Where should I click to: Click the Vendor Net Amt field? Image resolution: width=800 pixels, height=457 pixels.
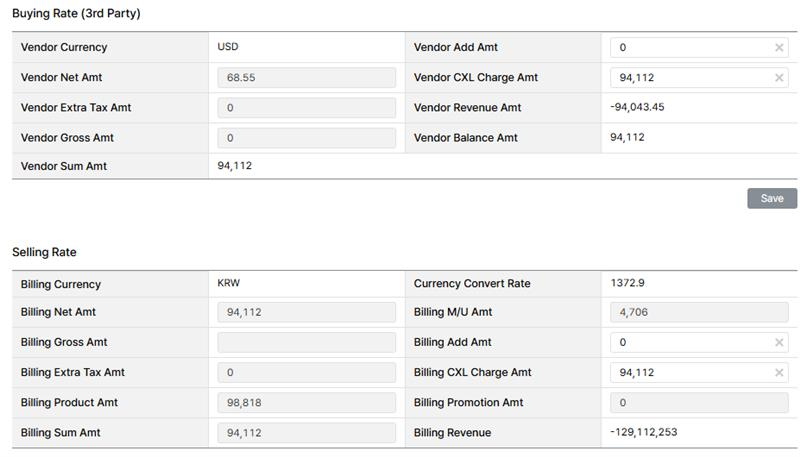point(306,78)
